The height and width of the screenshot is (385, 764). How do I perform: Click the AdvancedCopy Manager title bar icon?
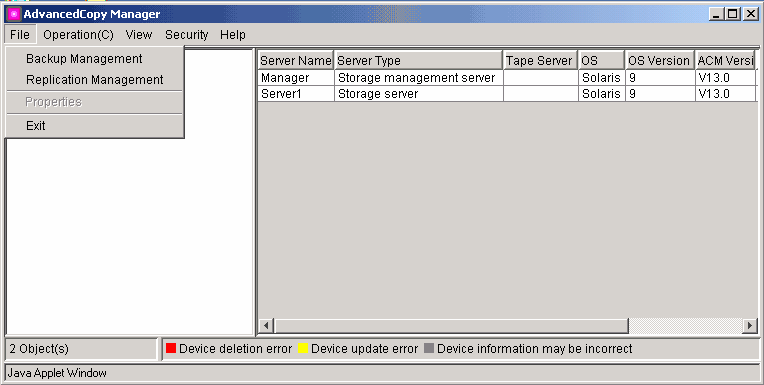[x=14, y=14]
